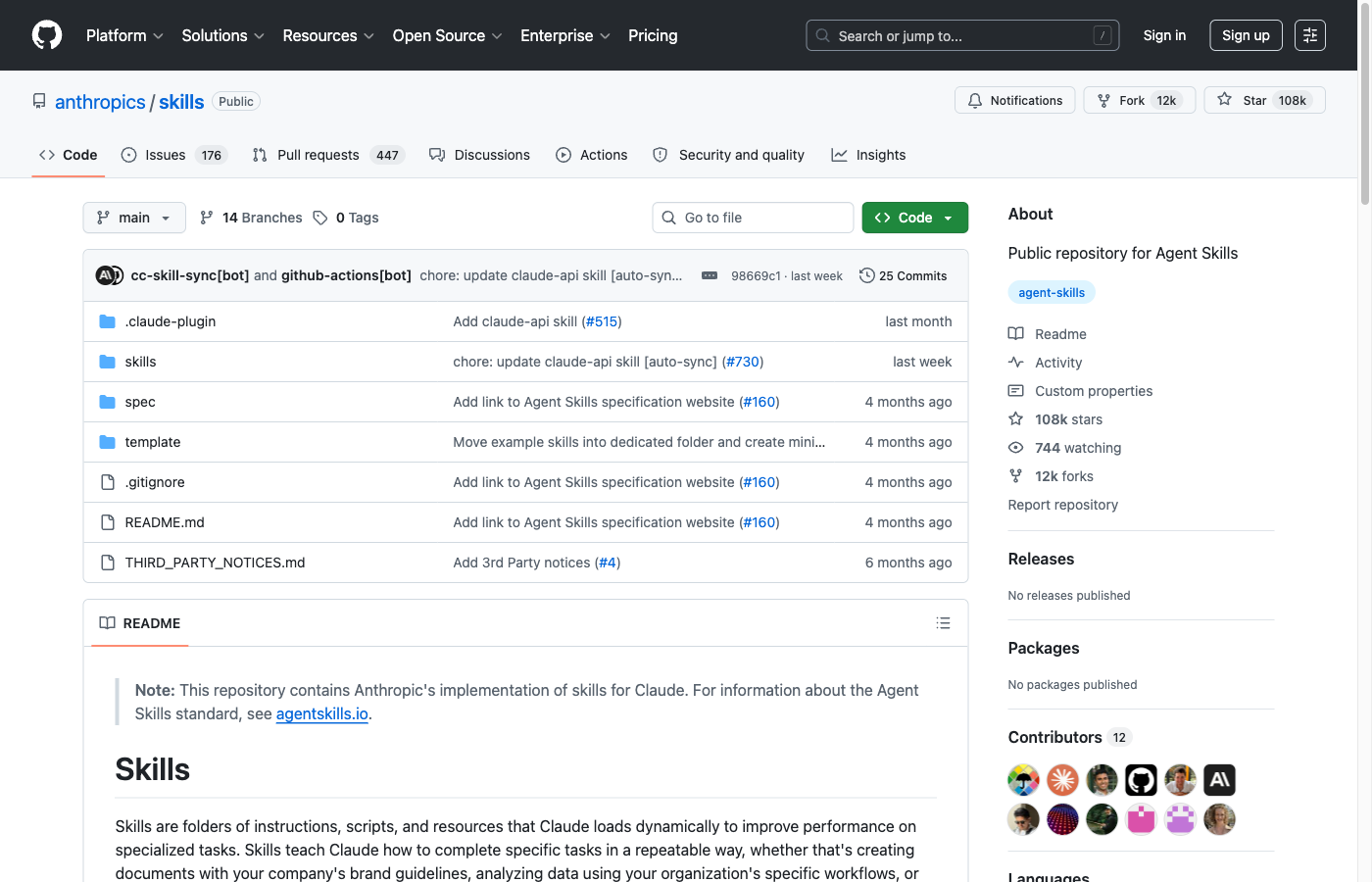Follow the agentskills.io link
The image size is (1372, 882).
coord(321,714)
